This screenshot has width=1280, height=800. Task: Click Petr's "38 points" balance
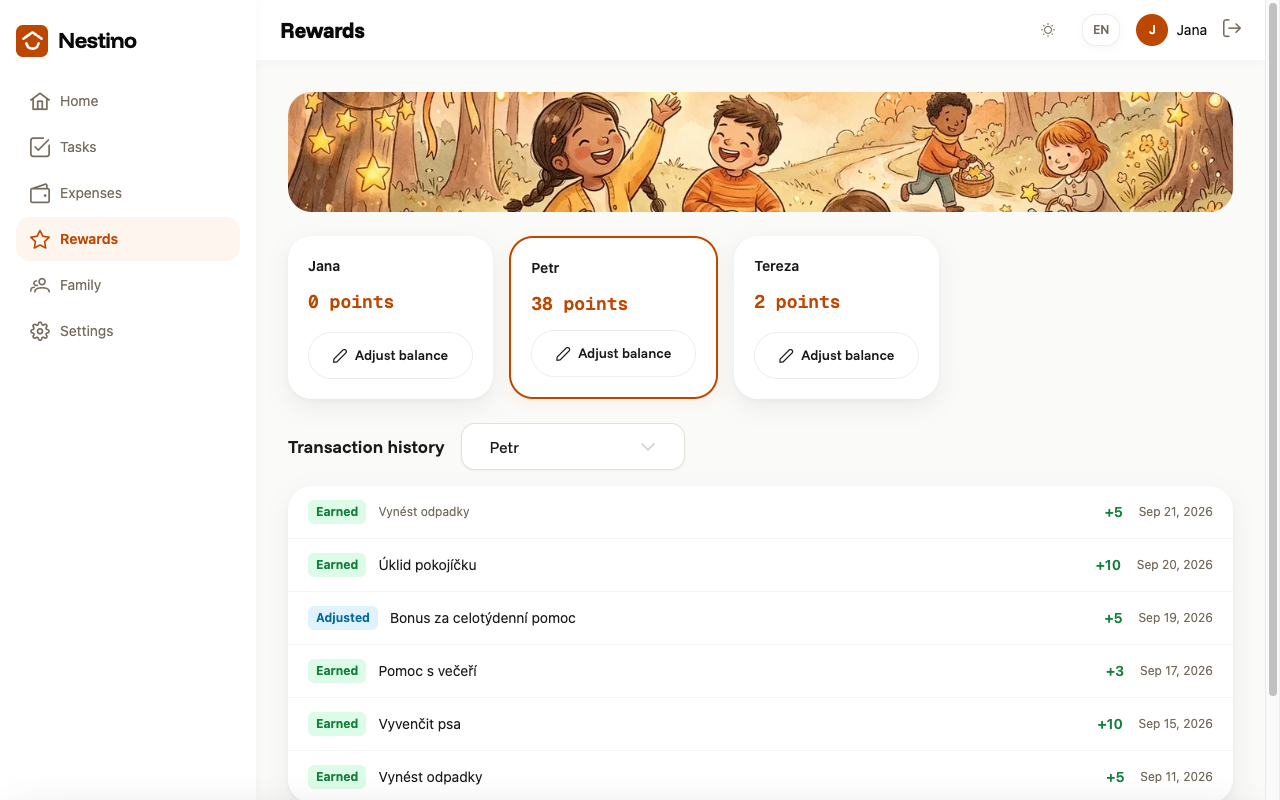tap(579, 304)
